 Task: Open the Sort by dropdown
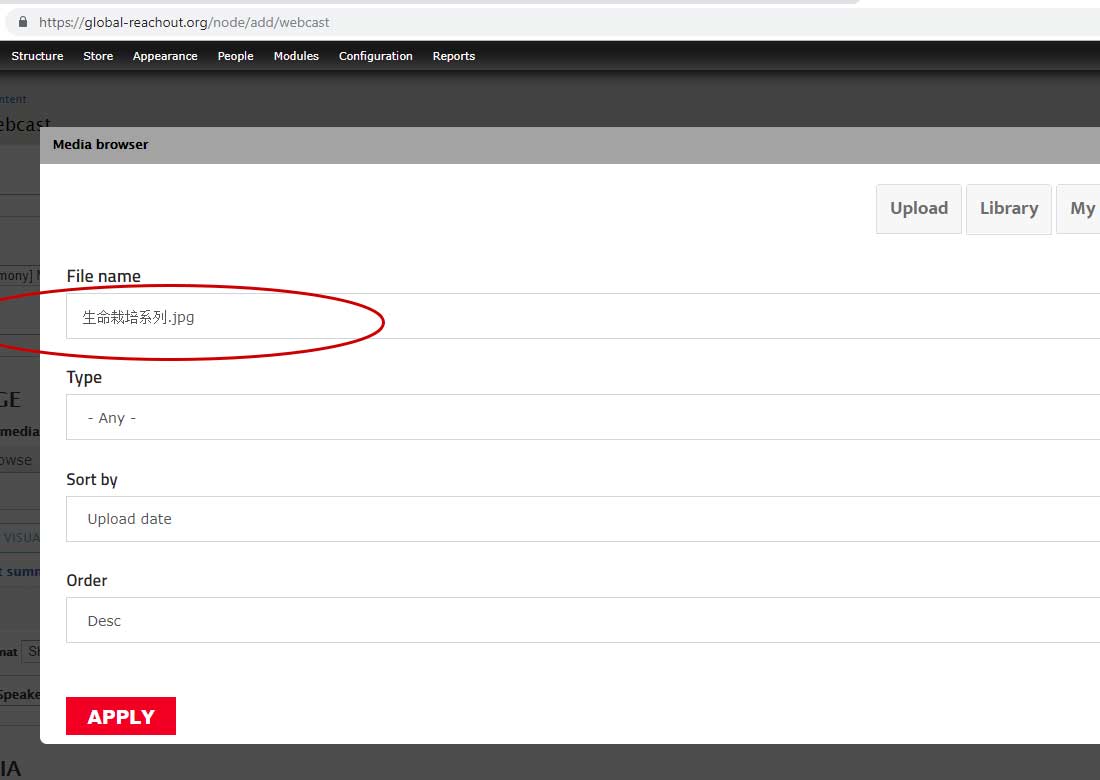[x=583, y=519]
